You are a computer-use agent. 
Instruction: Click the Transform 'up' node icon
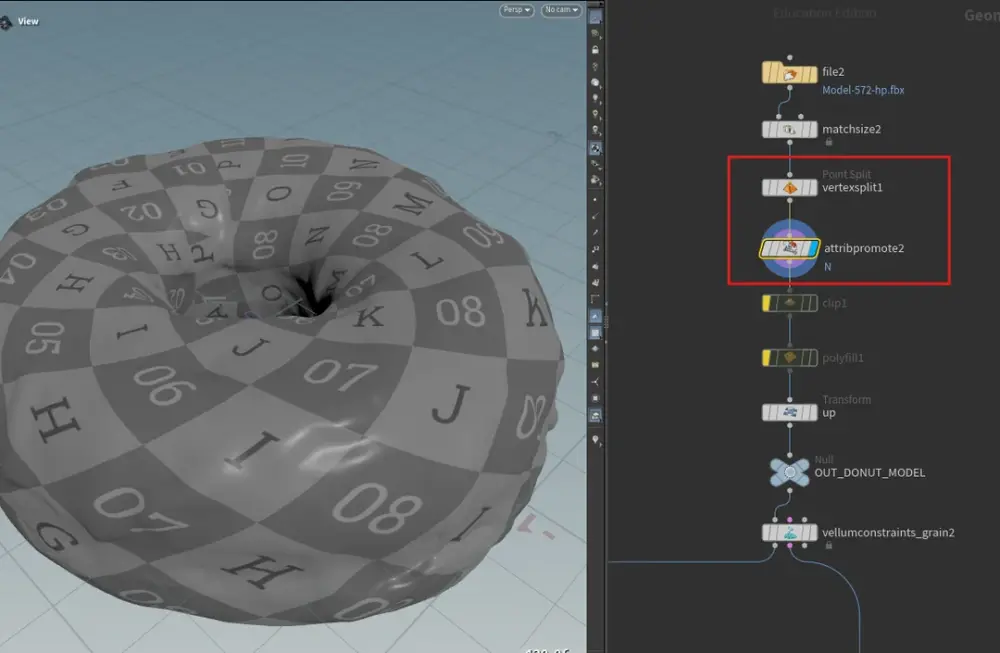(x=790, y=412)
